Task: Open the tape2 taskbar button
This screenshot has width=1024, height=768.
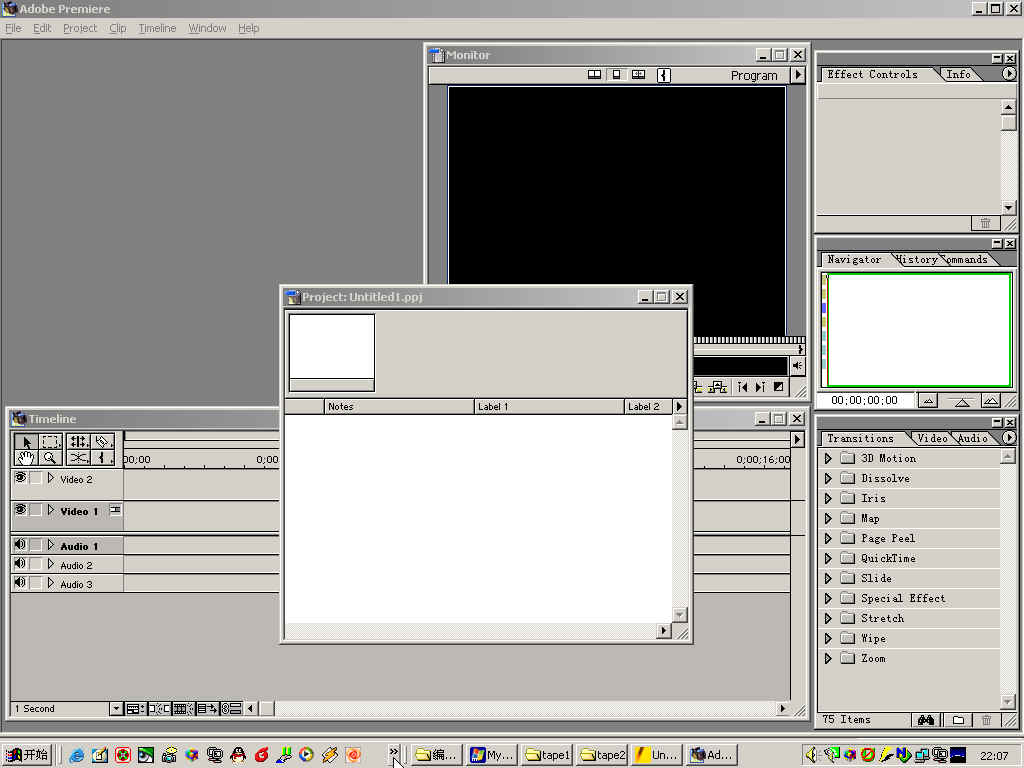Action: pos(603,755)
